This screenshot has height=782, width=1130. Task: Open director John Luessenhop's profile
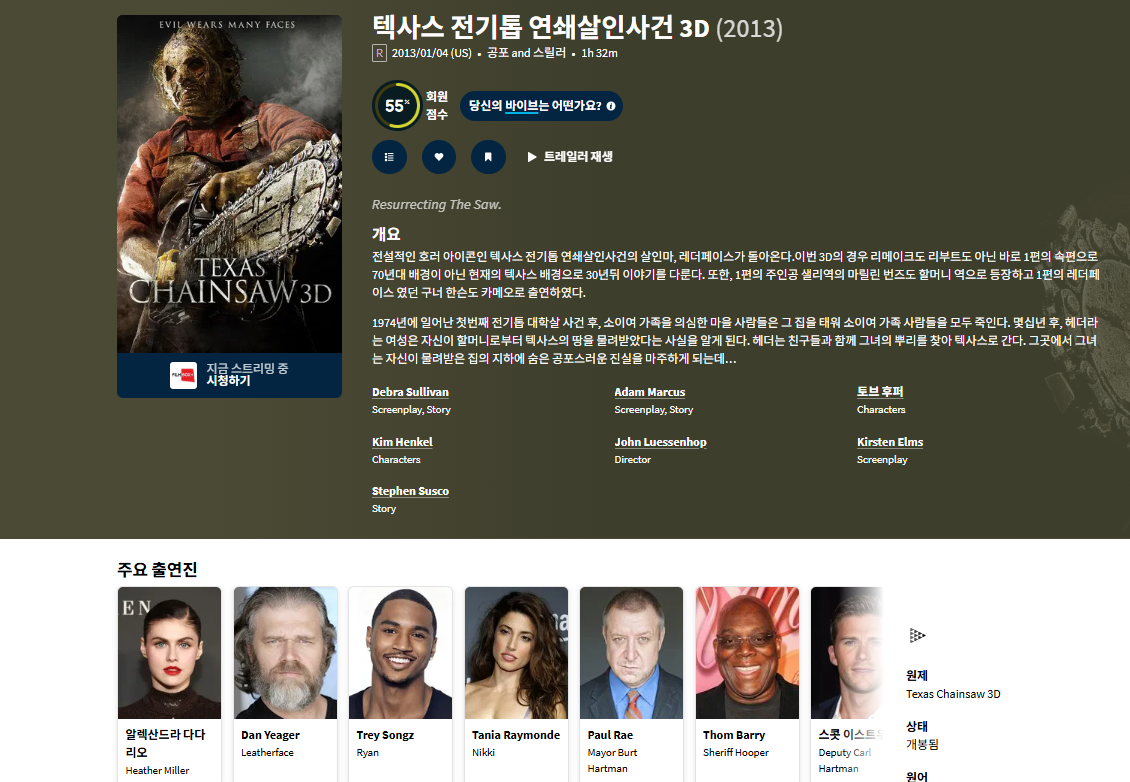click(660, 441)
